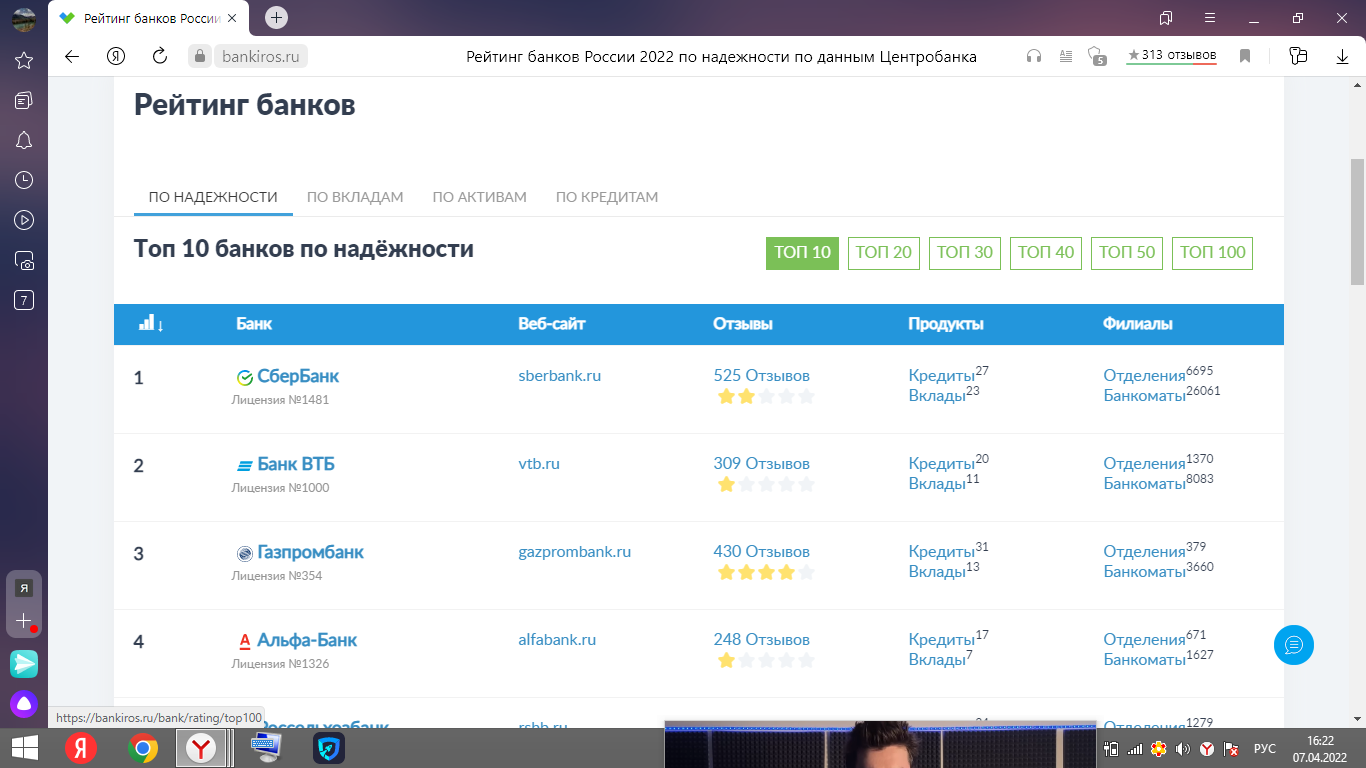Open the blue chat support bubble
The width and height of the screenshot is (1366, 768).
(x=1294, y=644)
